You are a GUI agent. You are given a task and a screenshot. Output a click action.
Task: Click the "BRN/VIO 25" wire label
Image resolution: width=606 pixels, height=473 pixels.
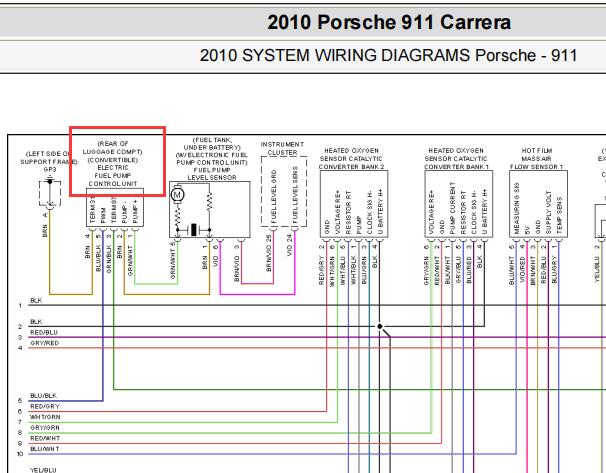(269, 253)
